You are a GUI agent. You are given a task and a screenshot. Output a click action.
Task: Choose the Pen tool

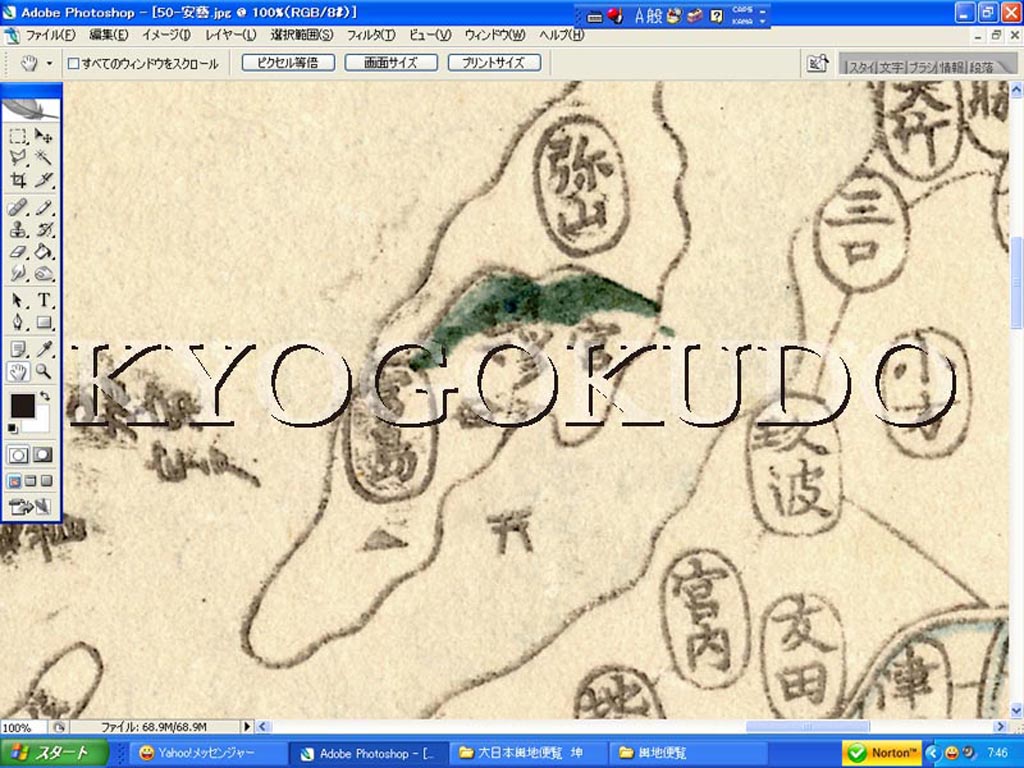[18, 322]
